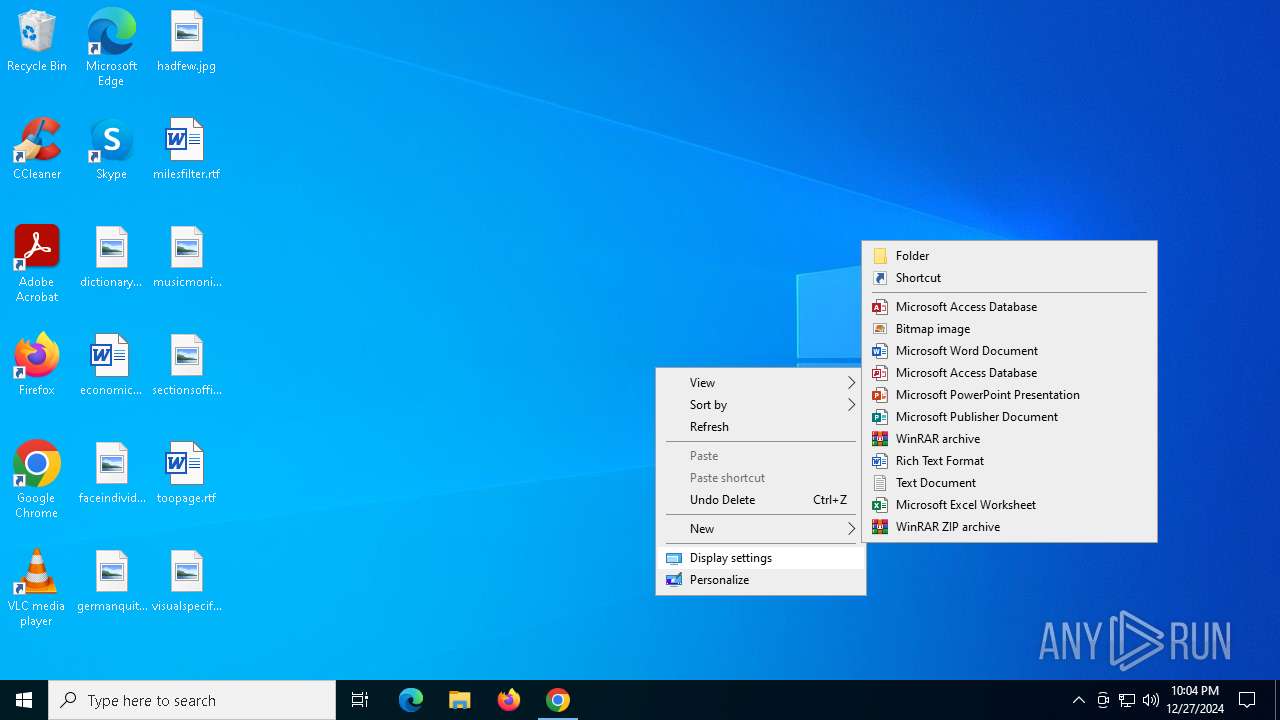
Task: Open the clock and date flyout
Action: (x=1196, y=700)
